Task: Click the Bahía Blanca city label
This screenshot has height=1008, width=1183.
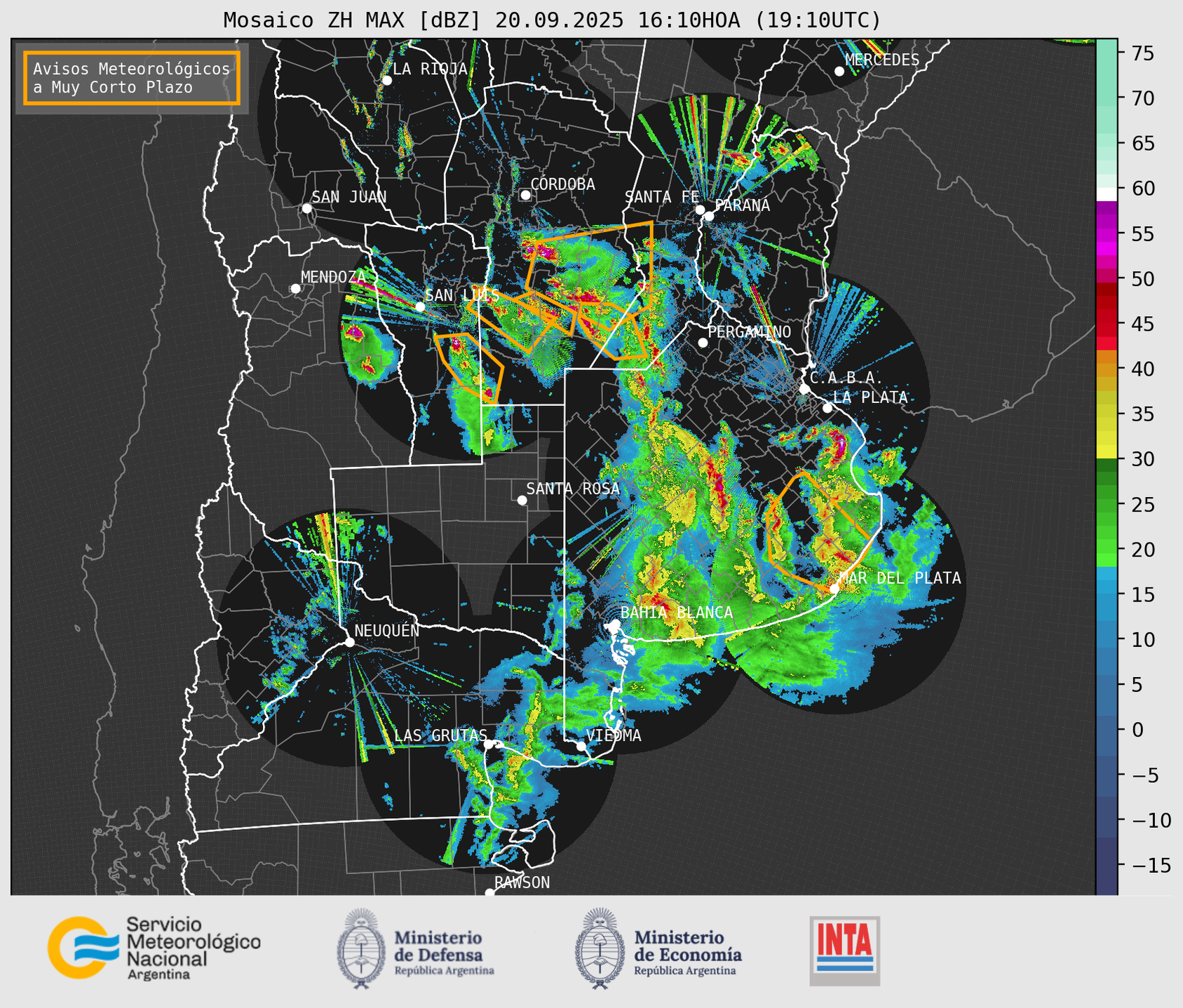Action: coord(676,613)
